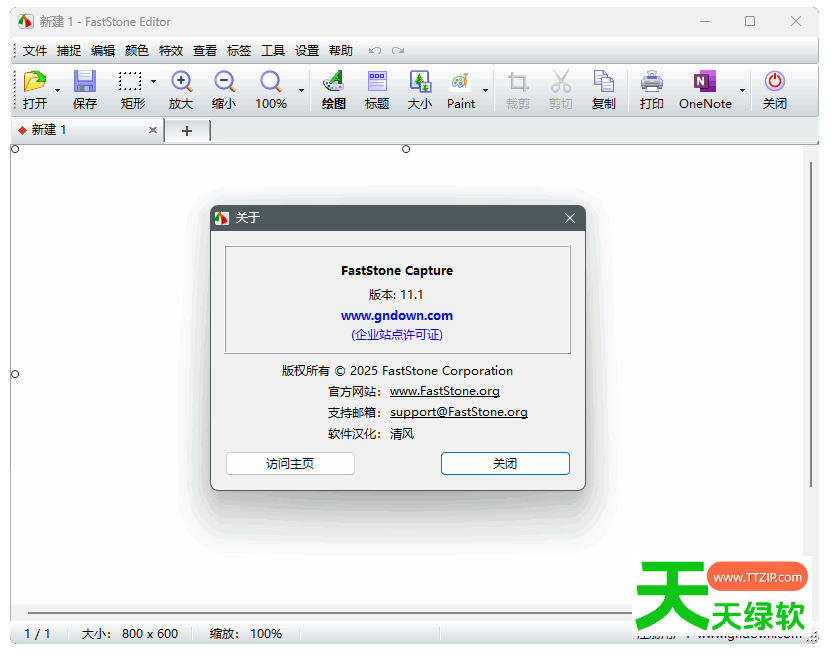The height and width of the screenshot is (656, 832).
Task: Click the 1 / 1 page indicator
Action: [38, 634]
